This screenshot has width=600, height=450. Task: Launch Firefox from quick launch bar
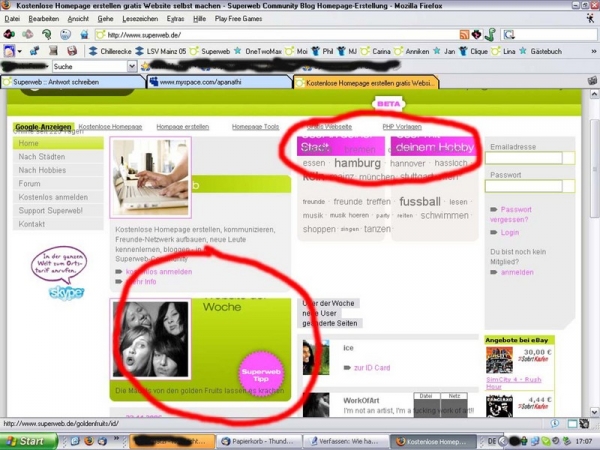pyautogui.click(x=89, y=441)
